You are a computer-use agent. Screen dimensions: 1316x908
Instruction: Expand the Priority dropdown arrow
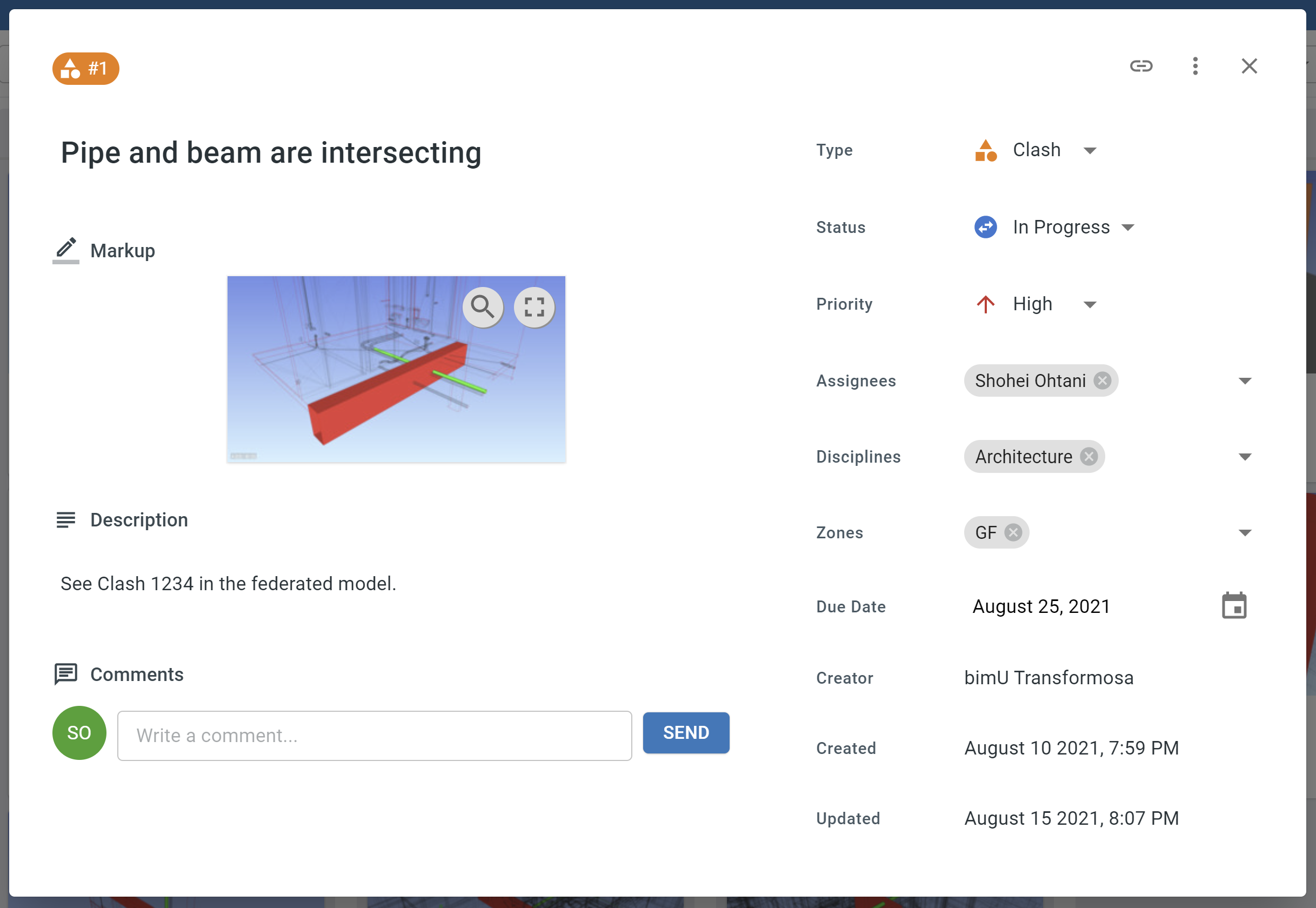(x=1089, y=304)
